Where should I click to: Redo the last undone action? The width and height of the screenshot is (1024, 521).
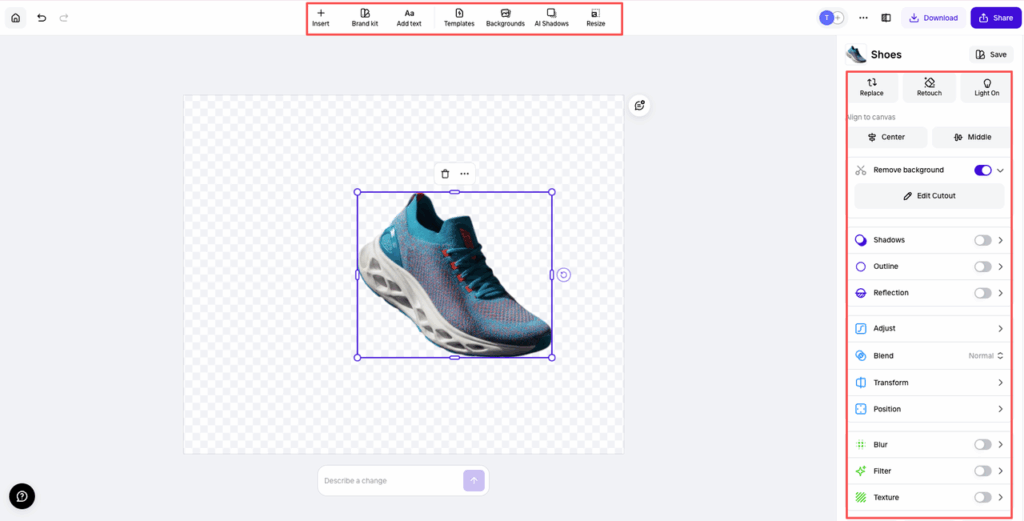[x=64, y=18]
